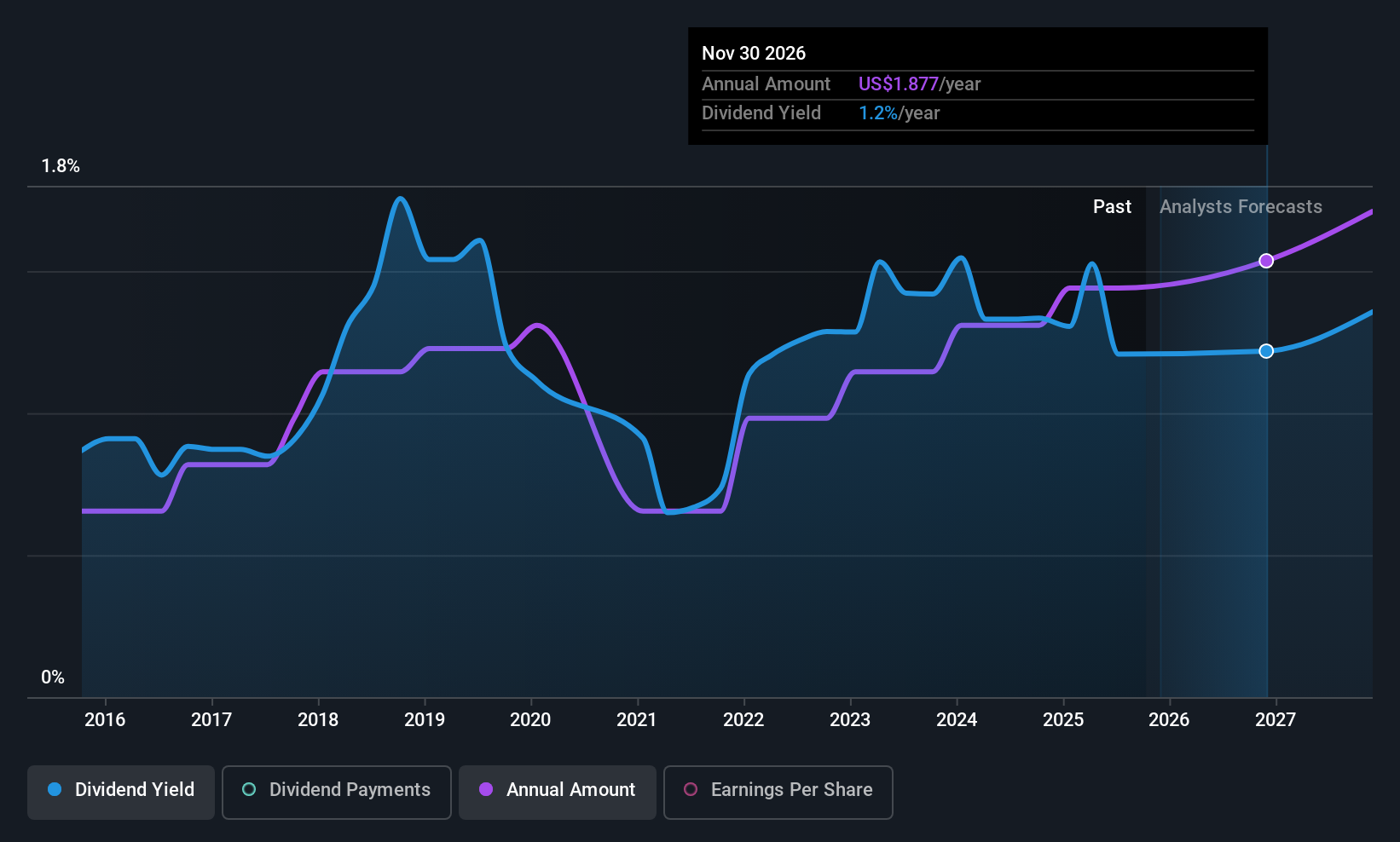Click the 2019 x-axis label
Screen dimensions: 1400x842
click(425, 720)
